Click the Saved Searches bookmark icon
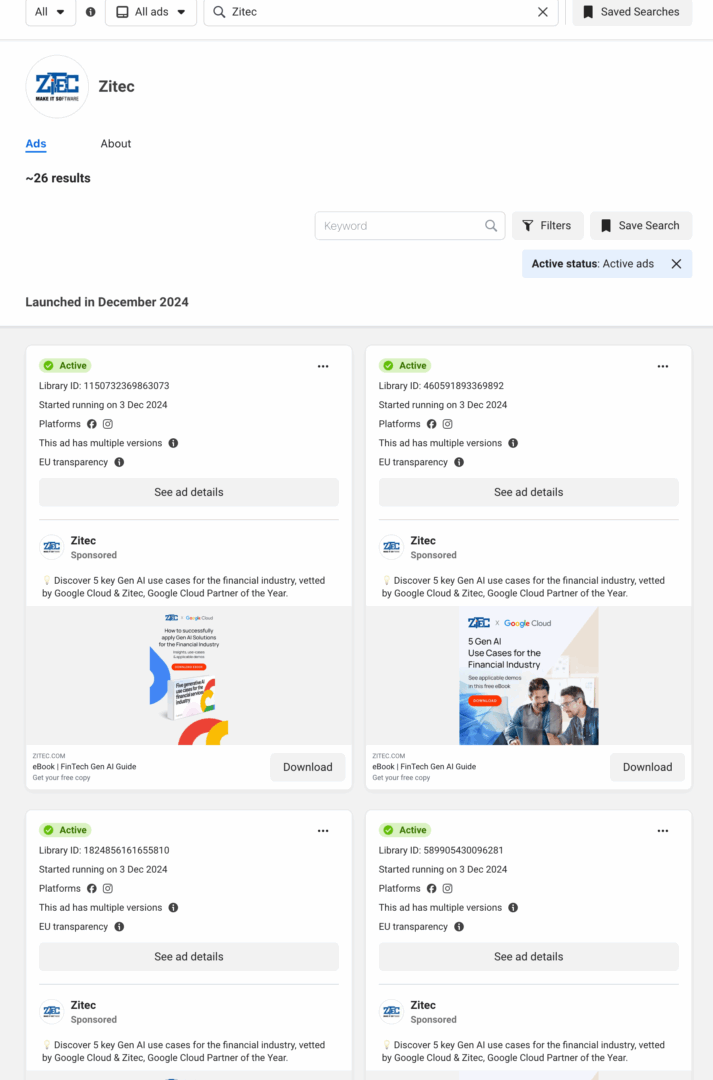 pyautogui.click(x=588, y=12)
